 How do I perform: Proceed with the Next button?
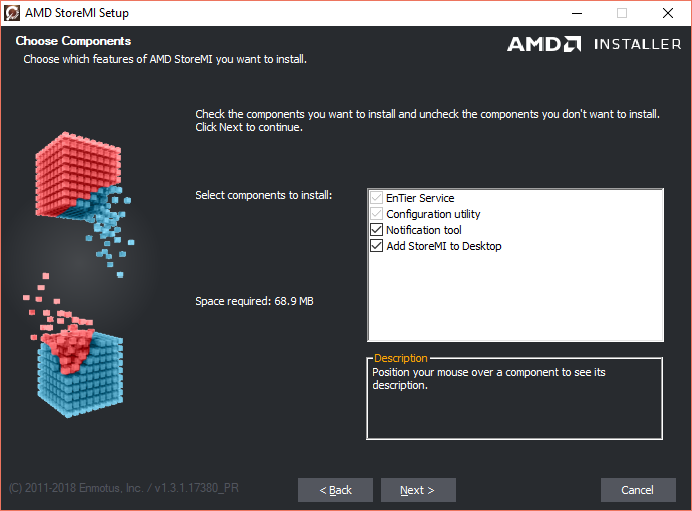tap(418, 490)
